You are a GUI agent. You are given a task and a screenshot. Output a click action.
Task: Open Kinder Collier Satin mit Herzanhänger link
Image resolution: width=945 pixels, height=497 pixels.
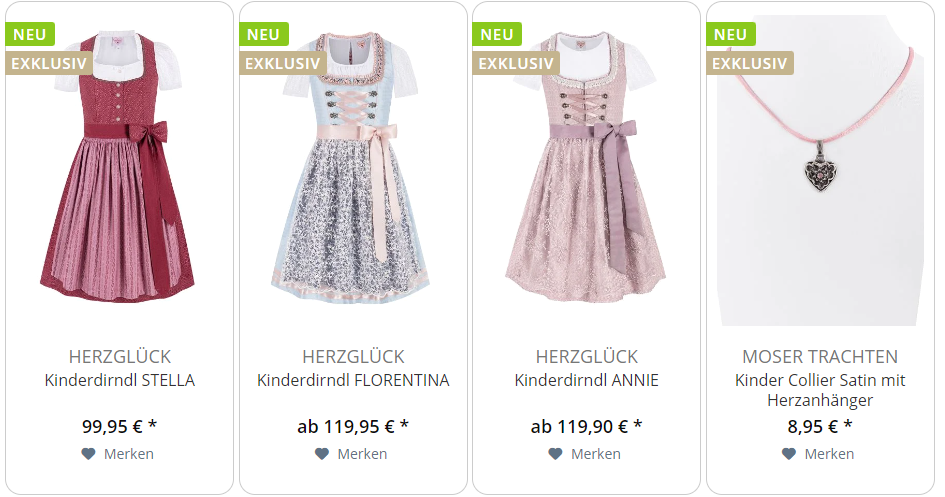tap(820, 390)
